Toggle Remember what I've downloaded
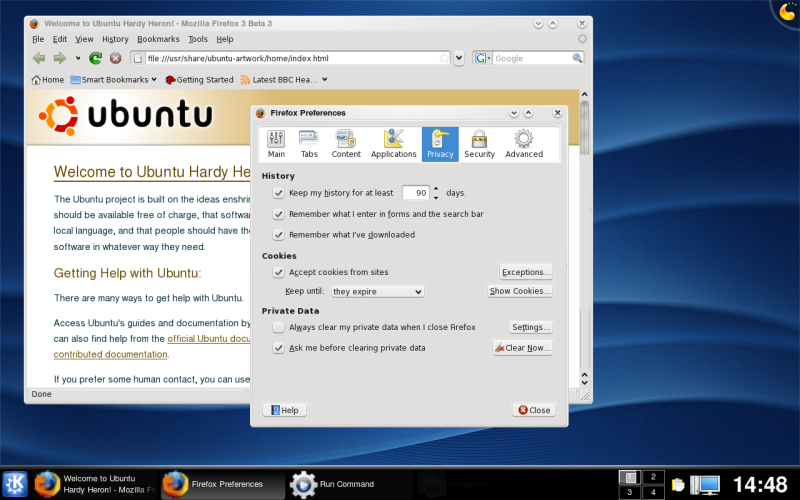 278,235
